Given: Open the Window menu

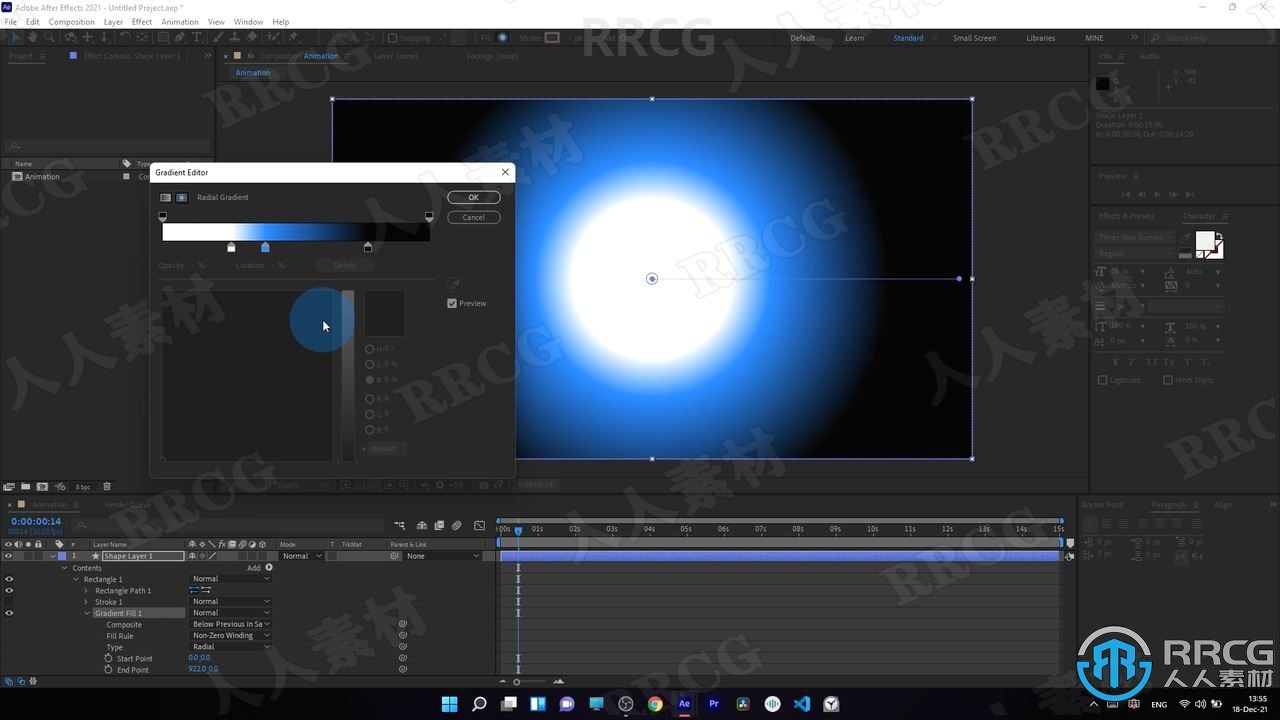Looking at the screenshot, I should point(248,22).
